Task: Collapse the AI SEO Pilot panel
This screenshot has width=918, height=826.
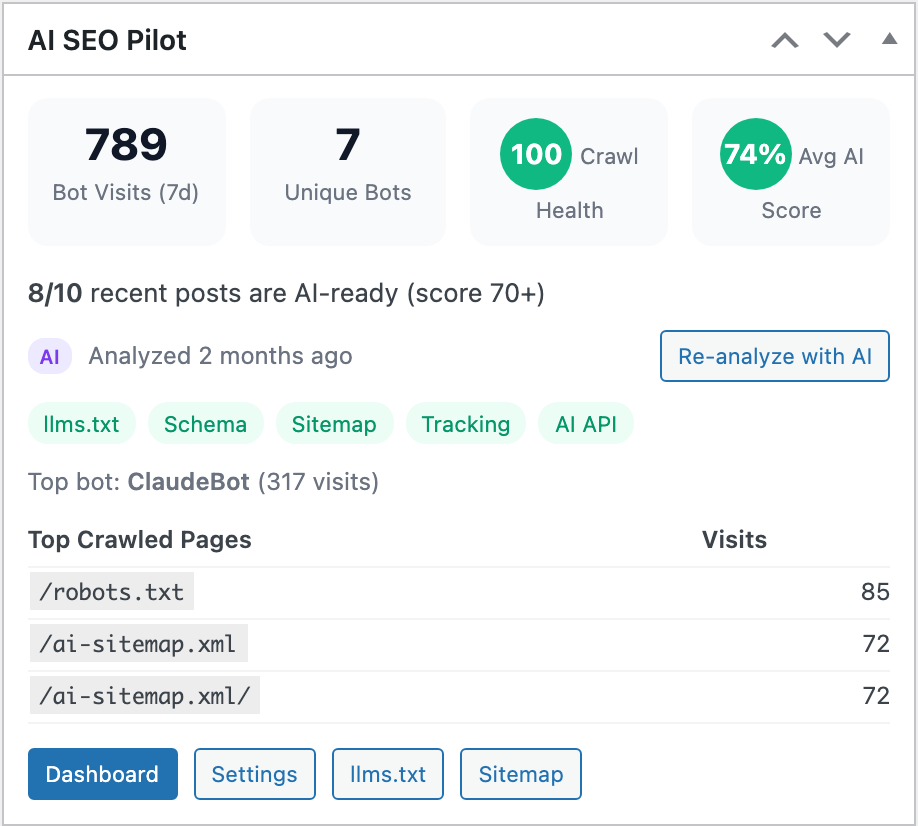Action: (x=889, y=39)
